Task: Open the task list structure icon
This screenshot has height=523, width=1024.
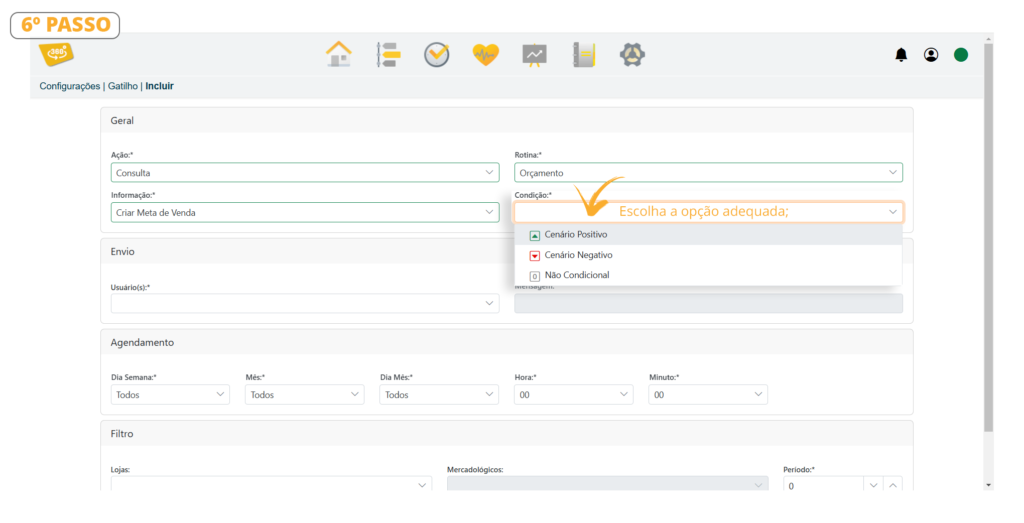Action: (388, 54)
